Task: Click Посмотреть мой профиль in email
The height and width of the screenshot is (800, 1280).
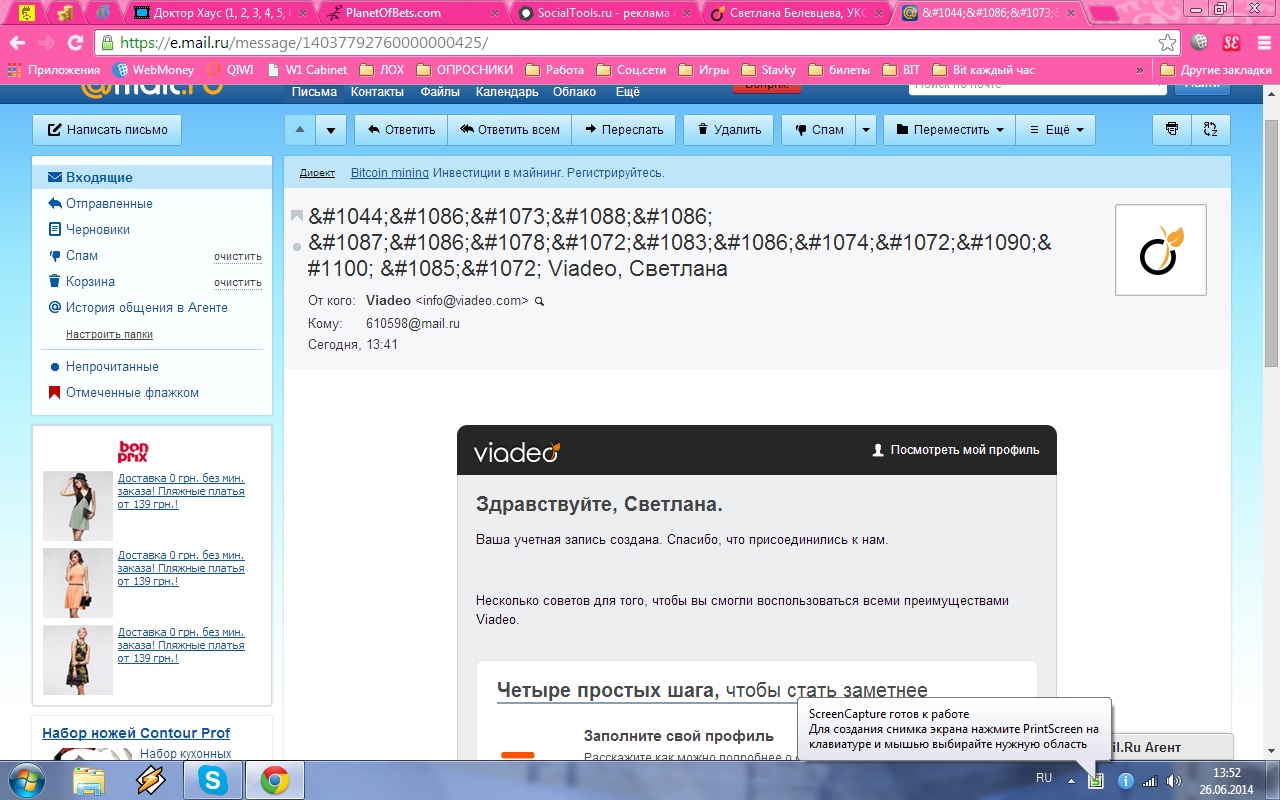Action: [x=956, y=450]
